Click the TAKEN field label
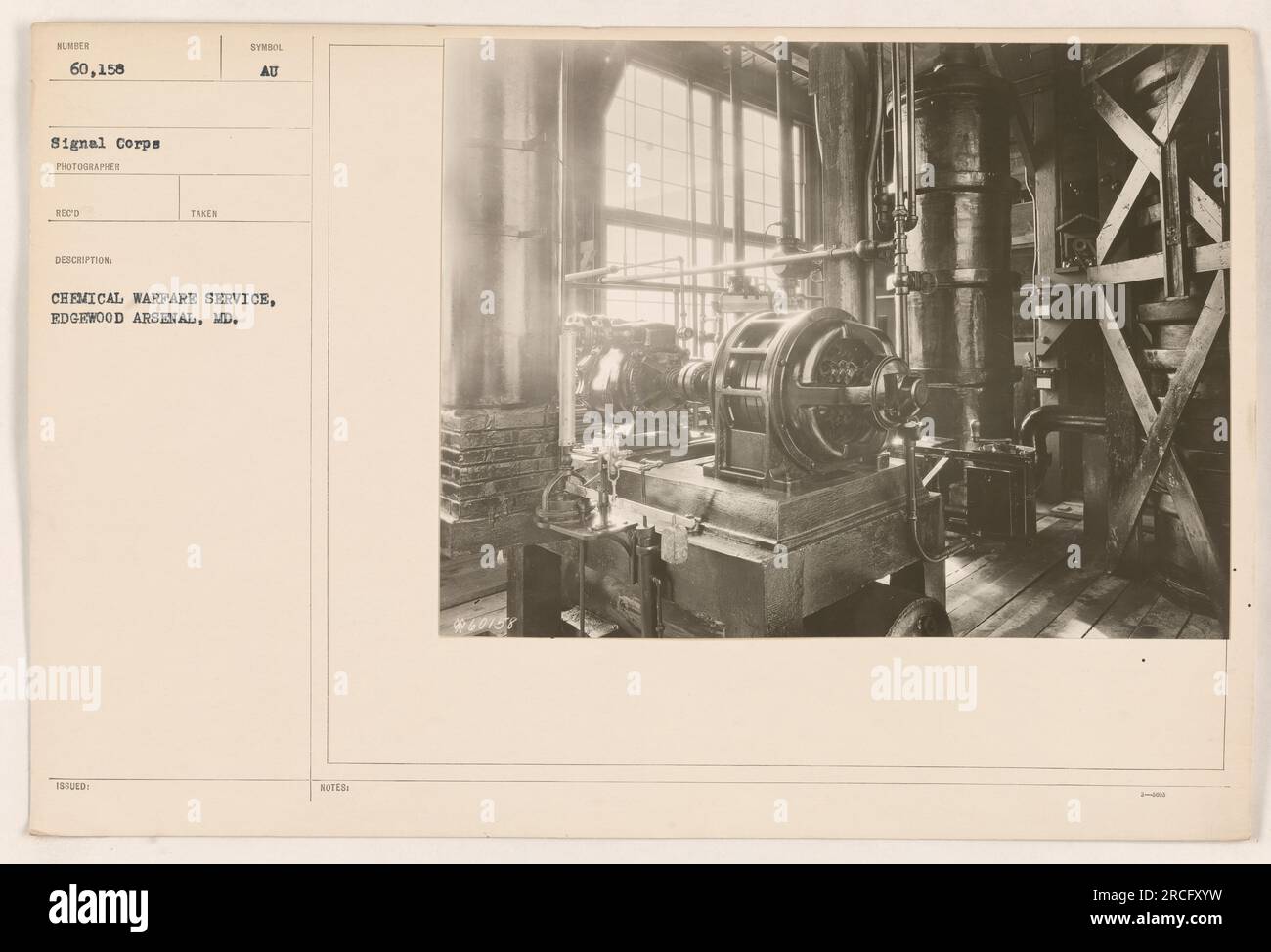The image size is (1271, 952). (204, 212)
